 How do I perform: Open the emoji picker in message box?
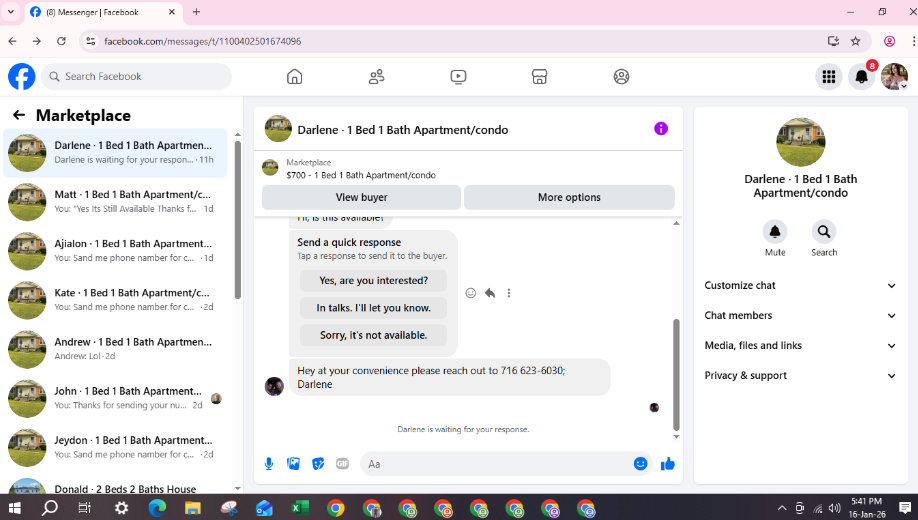pyautogui.click(x=640, y=464)
